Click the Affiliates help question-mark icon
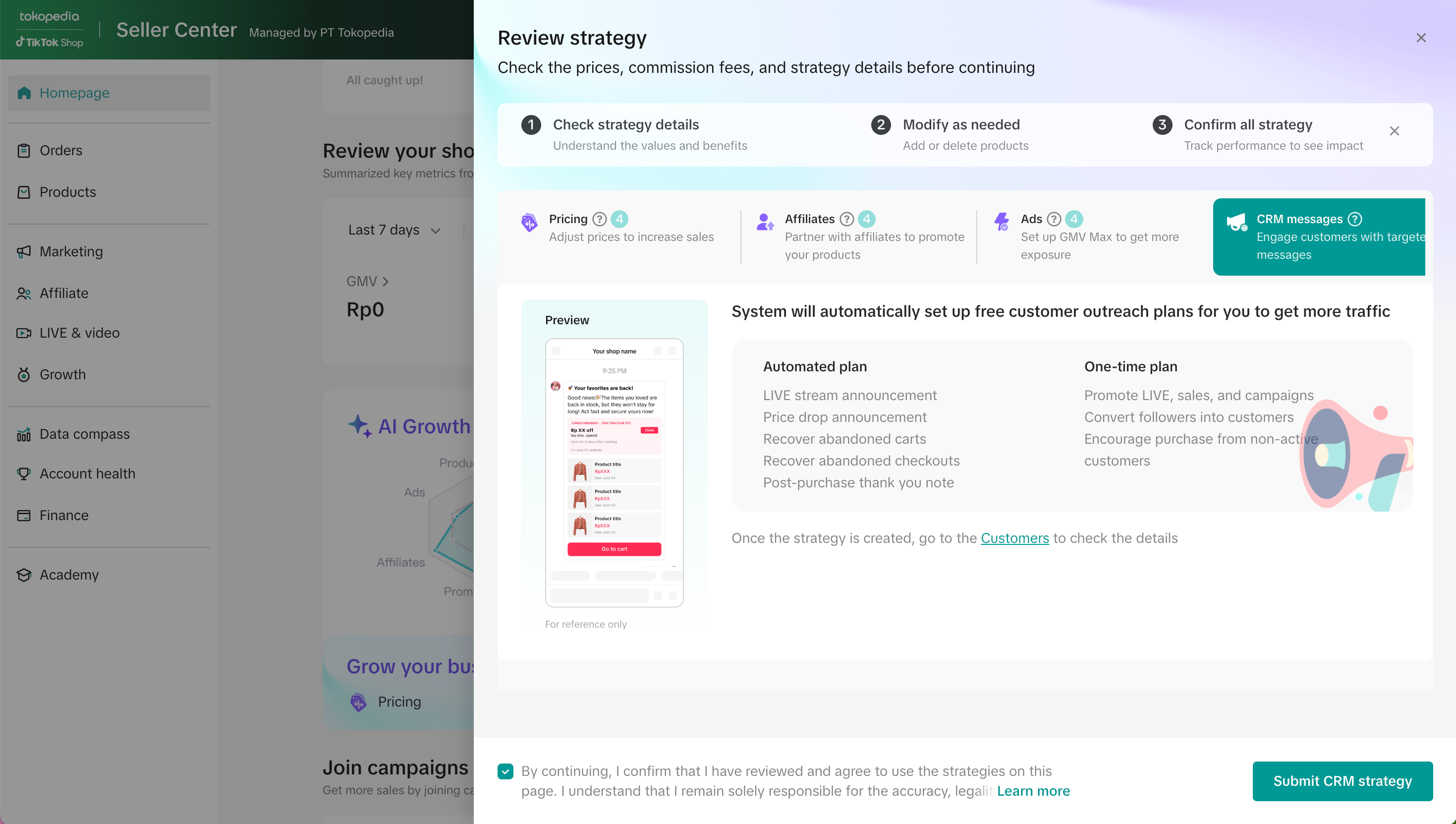The width and height of the screenshot is (1456, 824). click(x=846, y=219)
